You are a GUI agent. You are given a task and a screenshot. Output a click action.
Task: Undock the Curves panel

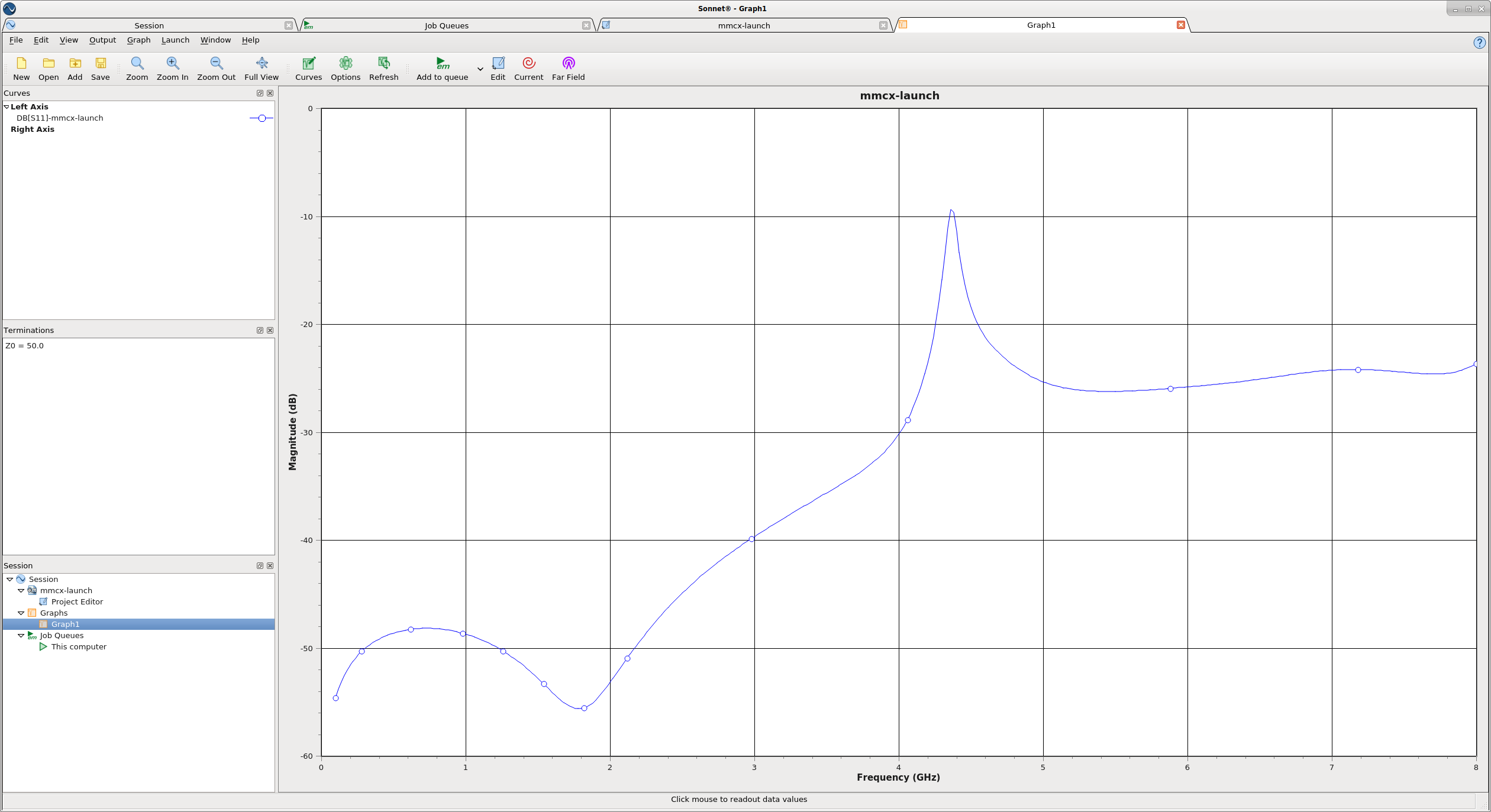click(x=260, y=93)
